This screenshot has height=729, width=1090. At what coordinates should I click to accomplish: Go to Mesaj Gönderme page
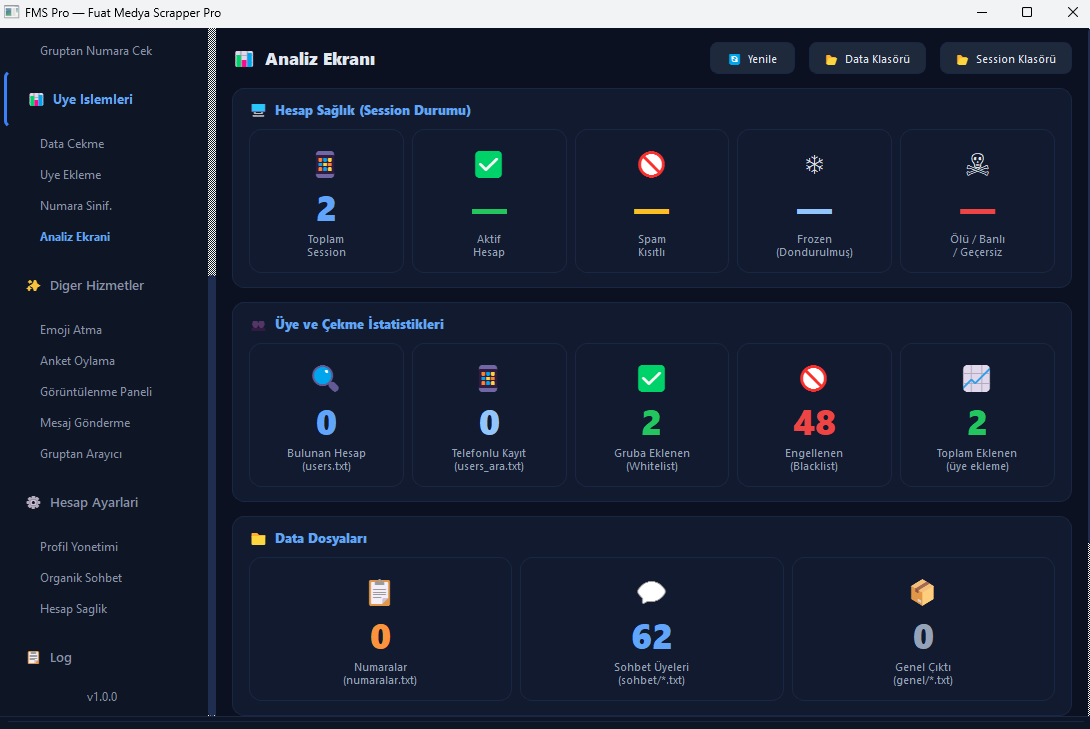(85, 423)
